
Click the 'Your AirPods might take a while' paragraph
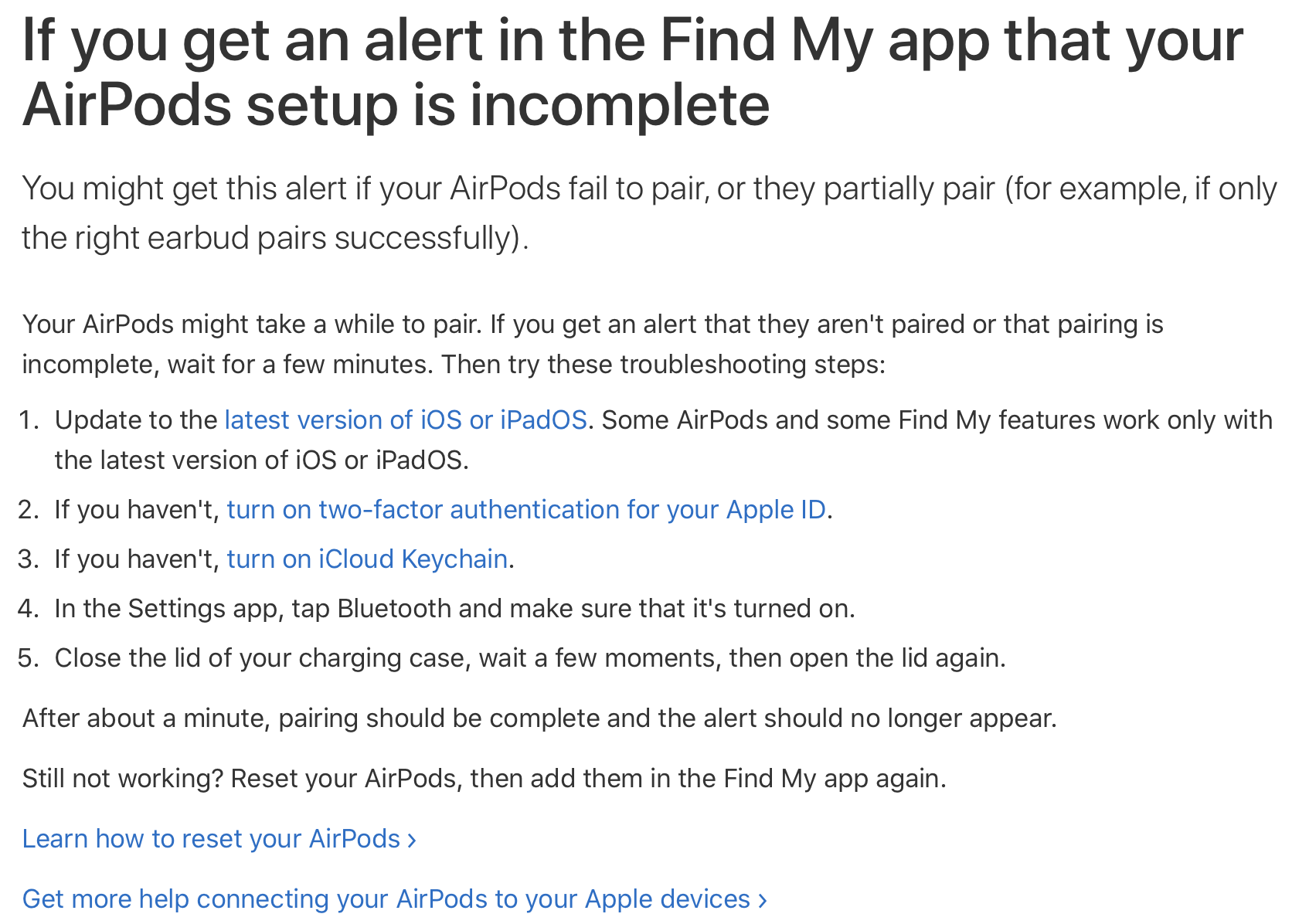point(592,324)
